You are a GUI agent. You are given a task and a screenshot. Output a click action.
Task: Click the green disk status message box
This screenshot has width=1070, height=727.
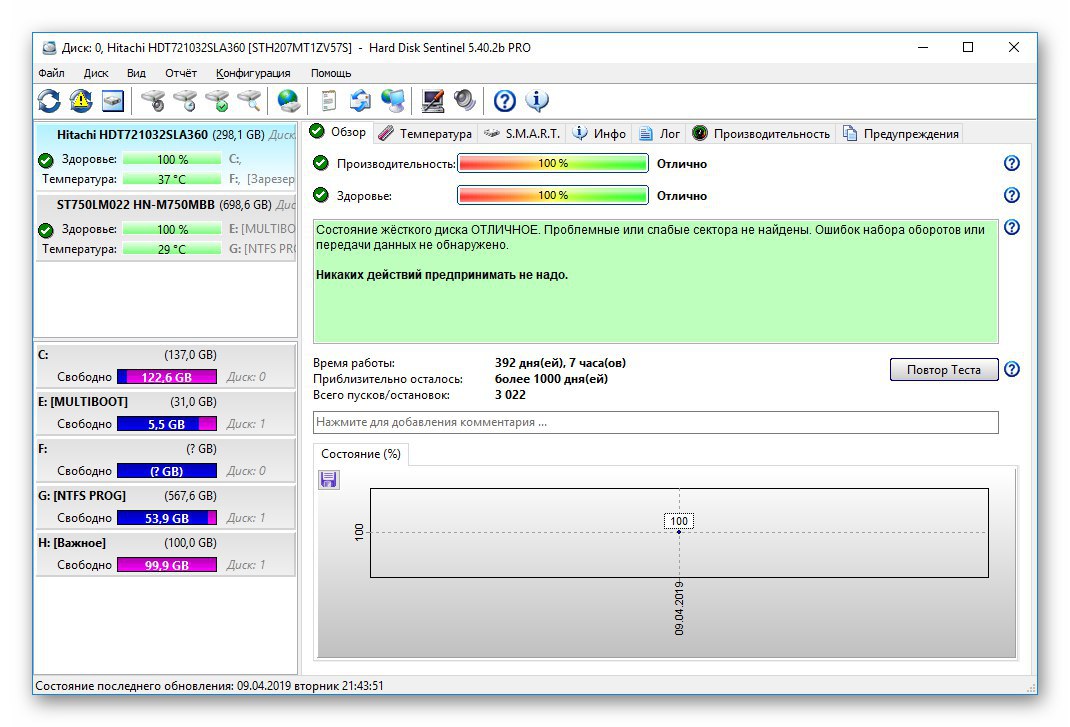click(656, 281)
